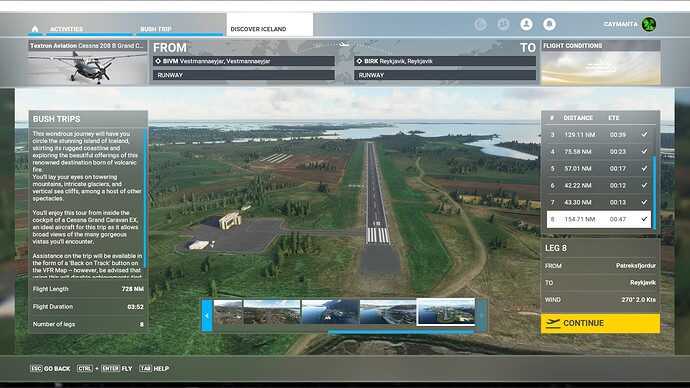The image size is (690, 388).
Task: Click the yellow CONTINUE button
Action: [600, 323]
